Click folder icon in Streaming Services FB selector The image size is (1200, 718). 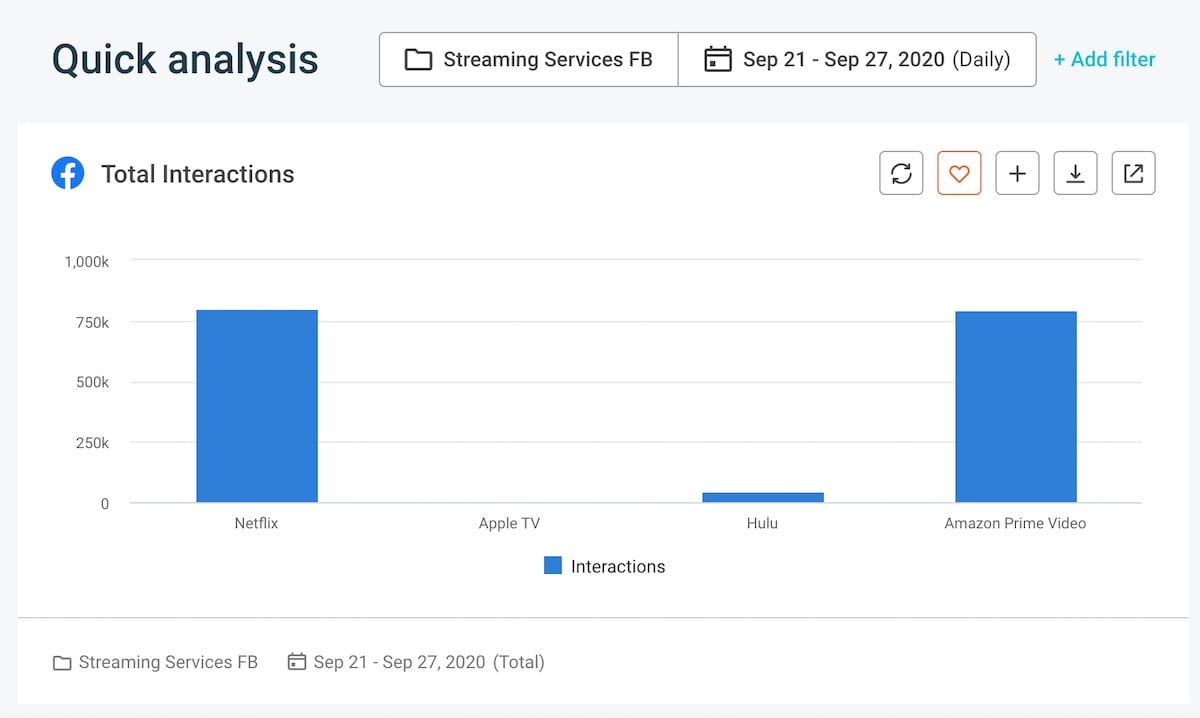(418, 60)
